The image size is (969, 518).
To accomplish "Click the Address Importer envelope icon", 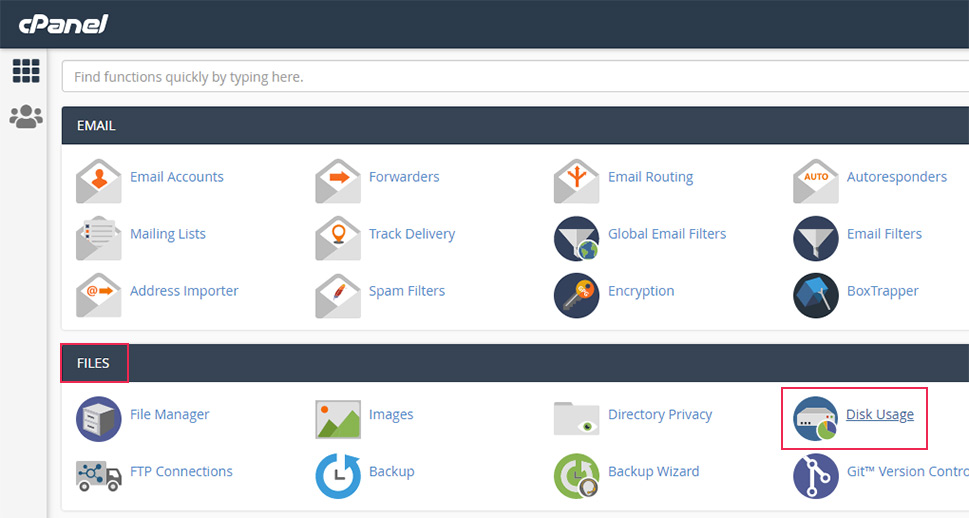I will (x=99, y=295).
